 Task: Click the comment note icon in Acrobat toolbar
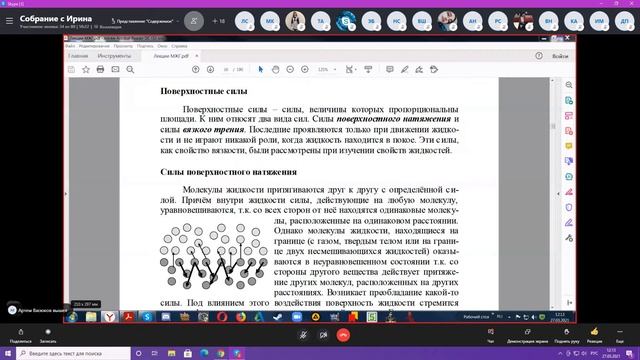[x=390, y=69]
